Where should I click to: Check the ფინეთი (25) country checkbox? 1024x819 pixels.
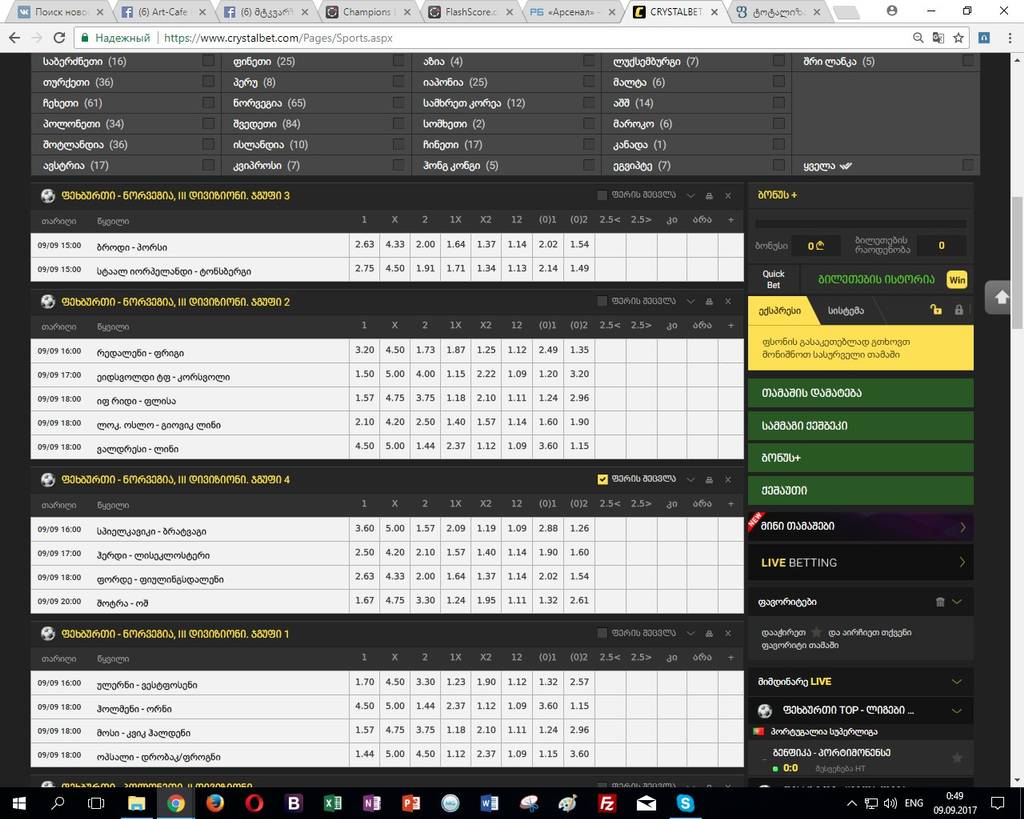pos(398,61)
